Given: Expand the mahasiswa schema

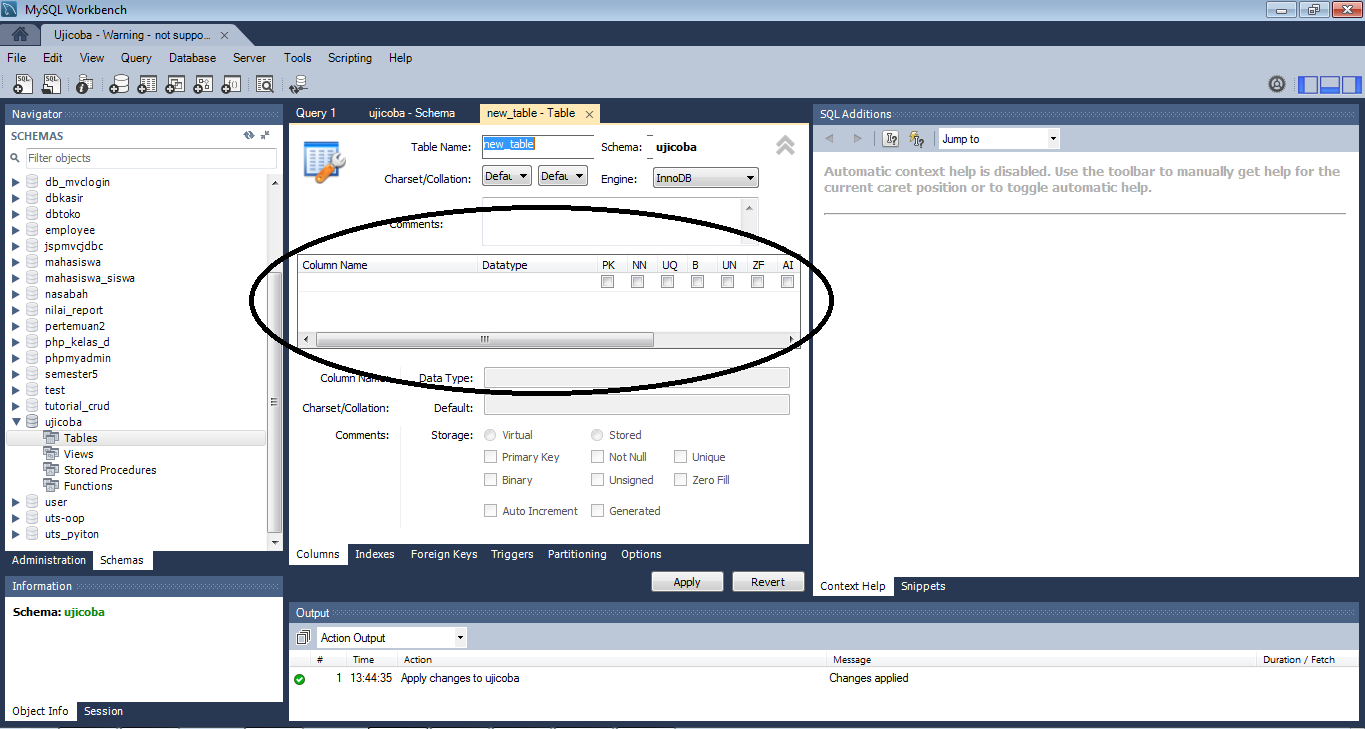Looking at the screenshot, I should [x=14, y=261].
